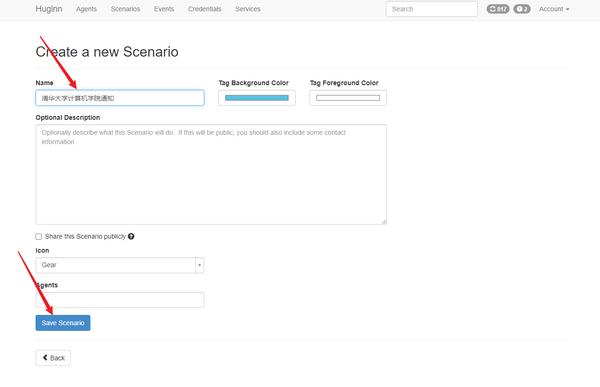Click the "Name" field label
This screenshot has width=600, height=387.
coord(44,83)
